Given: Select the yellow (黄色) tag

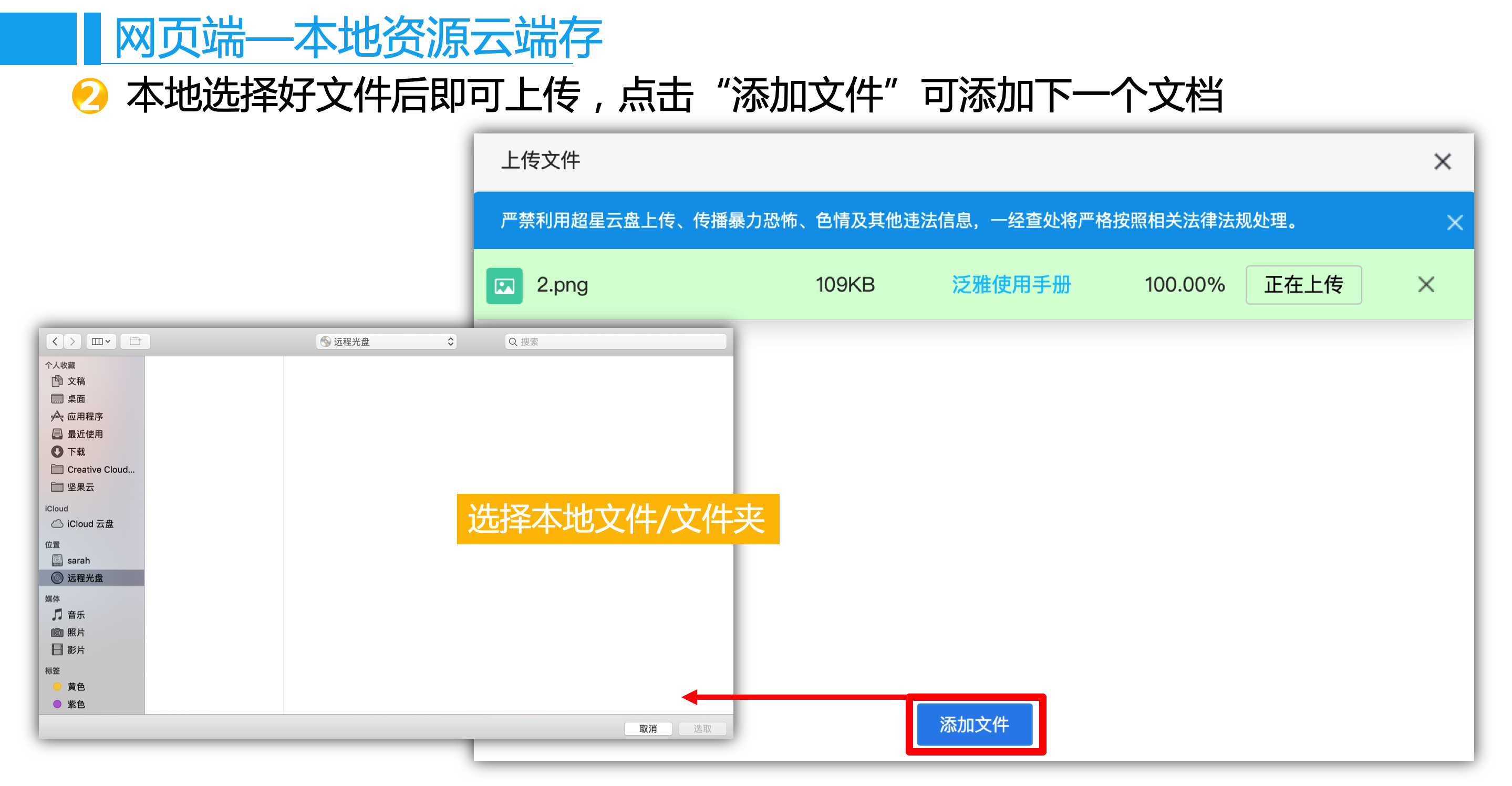Looking at the screenshot, I should pyautogui.click(x=75, y=686).
